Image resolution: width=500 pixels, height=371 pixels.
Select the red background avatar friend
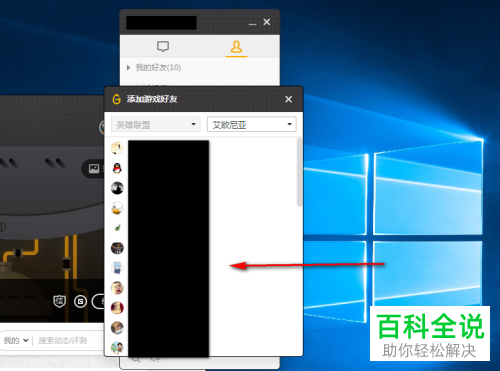click(117, 308)
